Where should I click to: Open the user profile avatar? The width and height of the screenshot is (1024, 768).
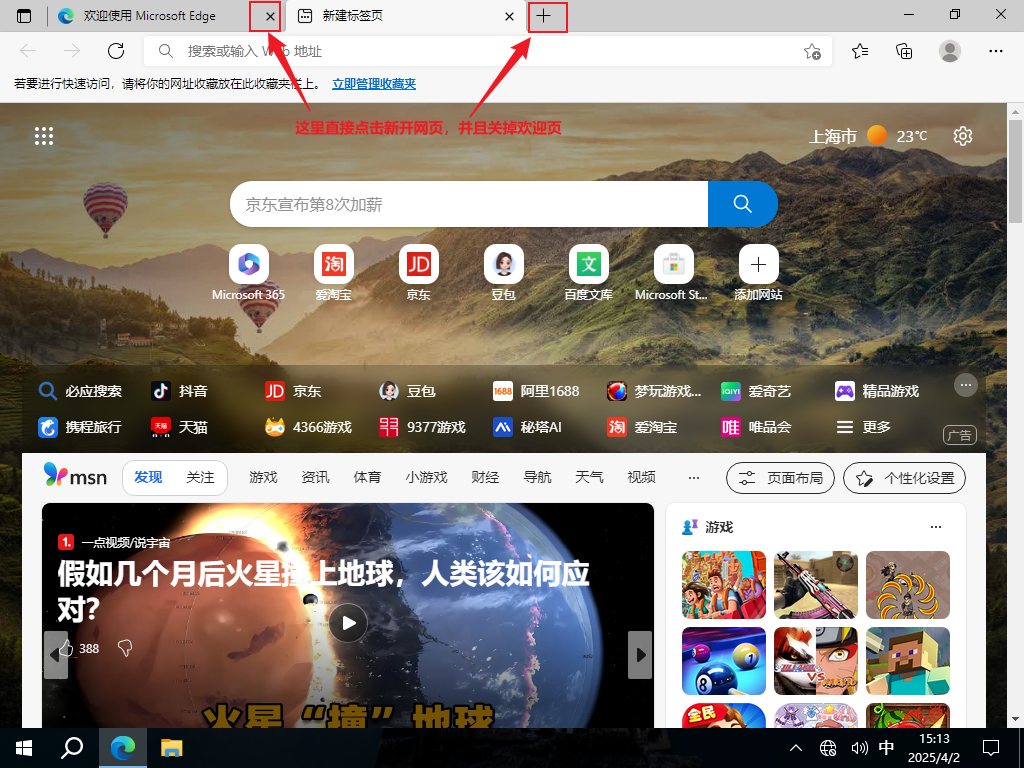click(x=950, y=51)
